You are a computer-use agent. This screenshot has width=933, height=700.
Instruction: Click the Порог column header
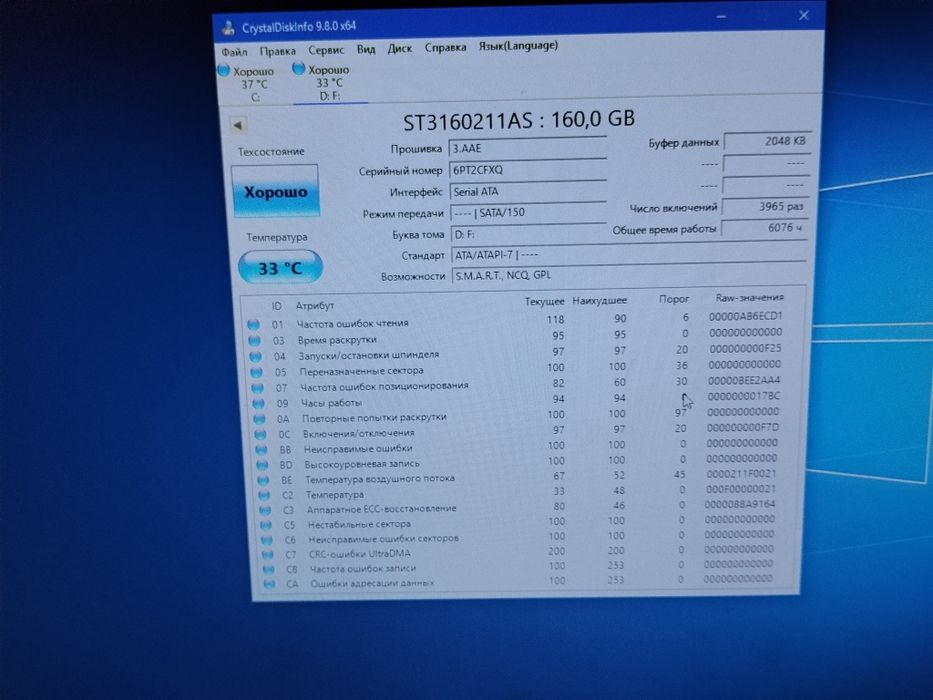point(674,299)
